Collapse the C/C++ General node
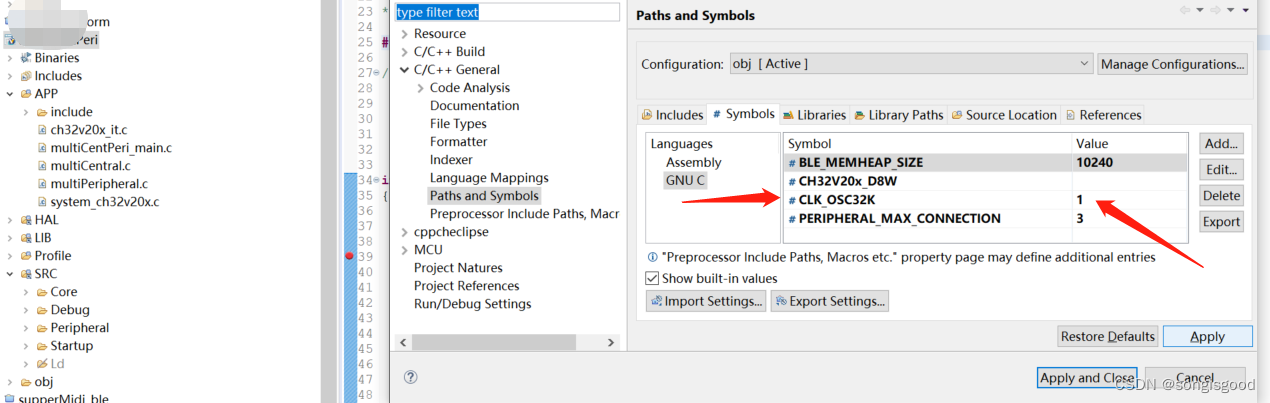The height and width of the screenshot is (403, 1270). tap(404, 70)
